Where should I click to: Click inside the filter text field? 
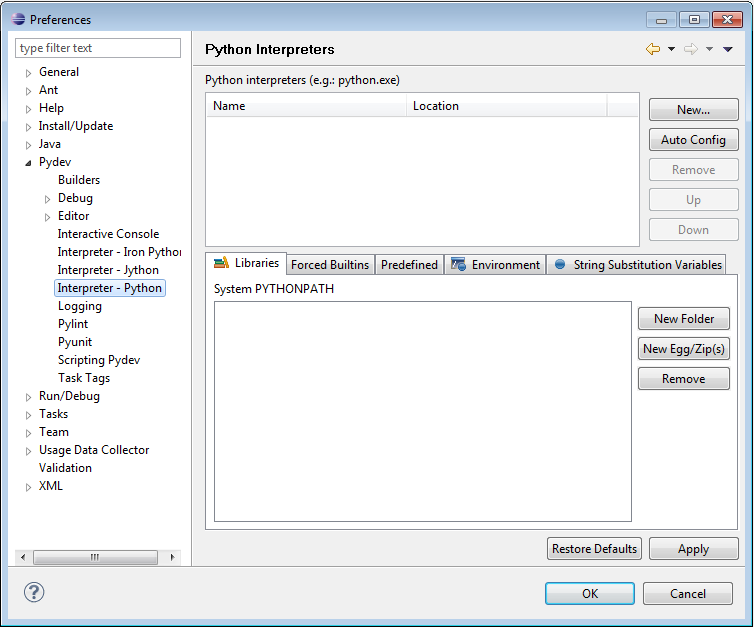click(98, 48)
